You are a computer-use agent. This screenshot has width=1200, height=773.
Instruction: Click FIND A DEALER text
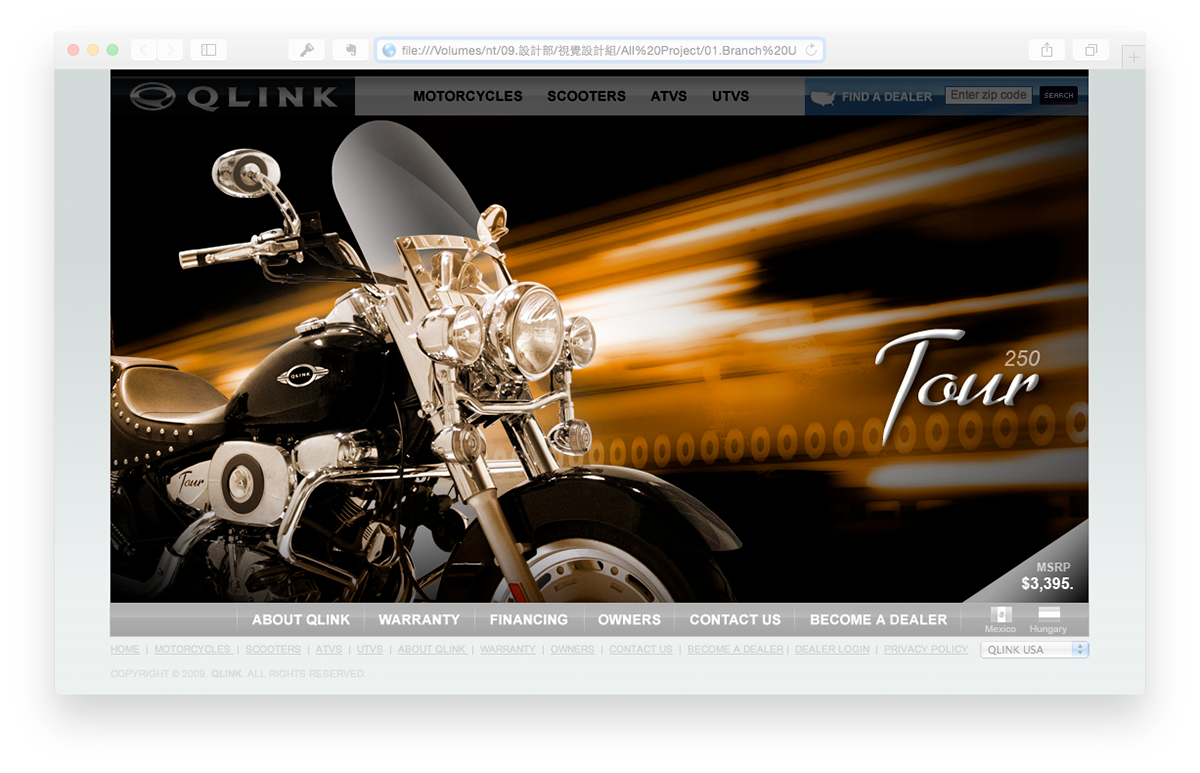pos(887,97)
